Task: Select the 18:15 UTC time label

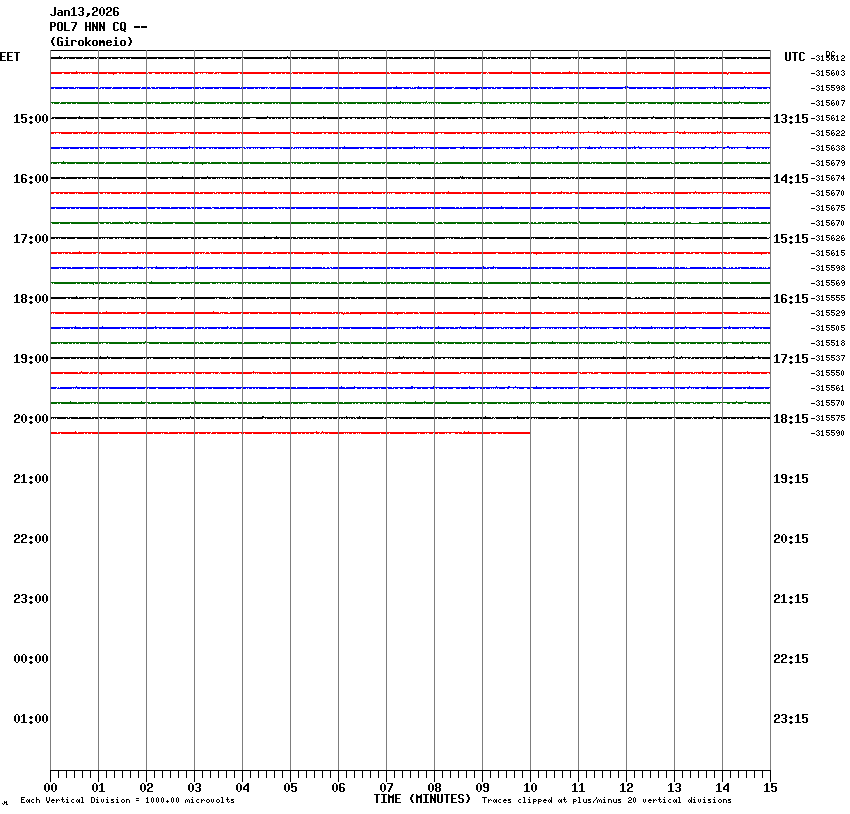Action: click(791, 419)
